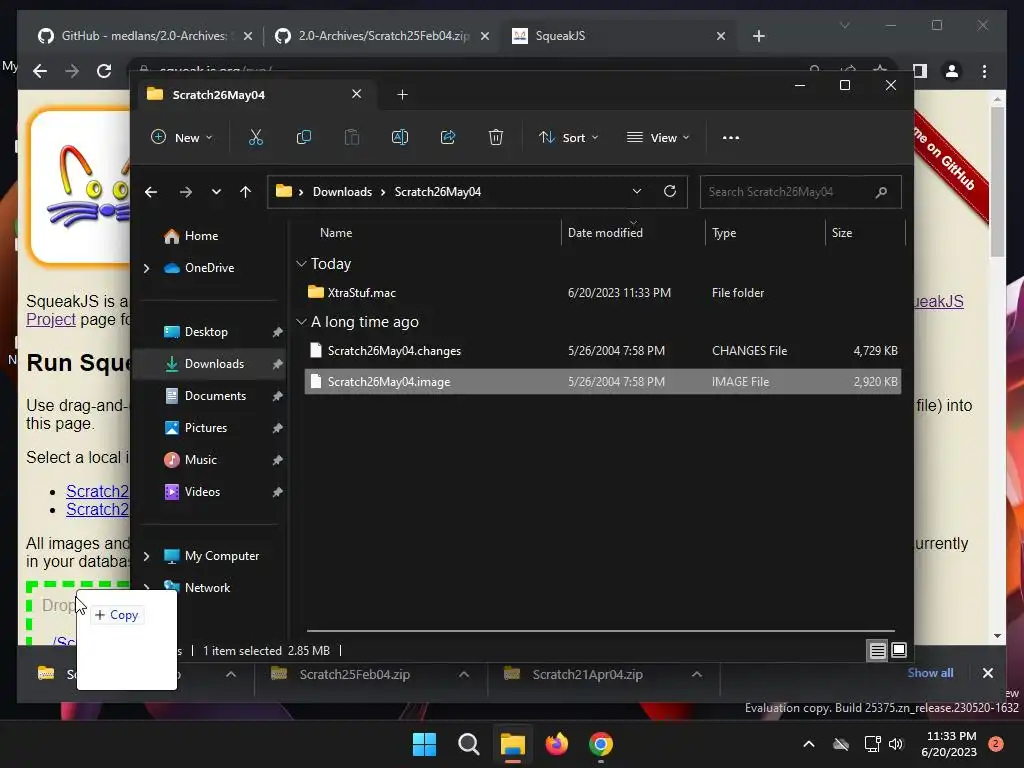The height and width of the screenshot is (768, 1024).
Task: Open recent locations dropdown chevron
Action: point(216,192)
